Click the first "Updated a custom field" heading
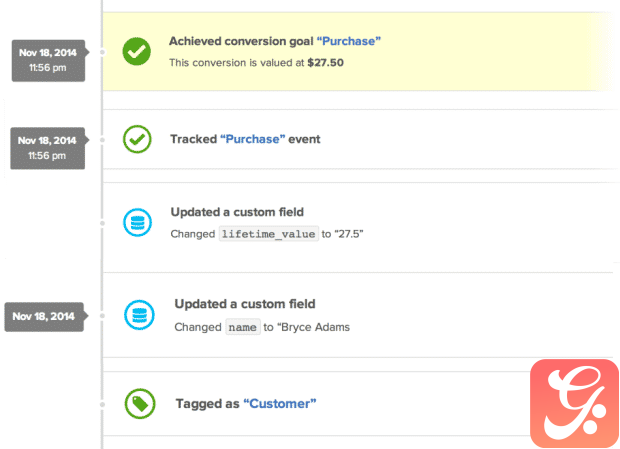Image resolution: width=620 pixels, height=449 pixels. [237, 212]
